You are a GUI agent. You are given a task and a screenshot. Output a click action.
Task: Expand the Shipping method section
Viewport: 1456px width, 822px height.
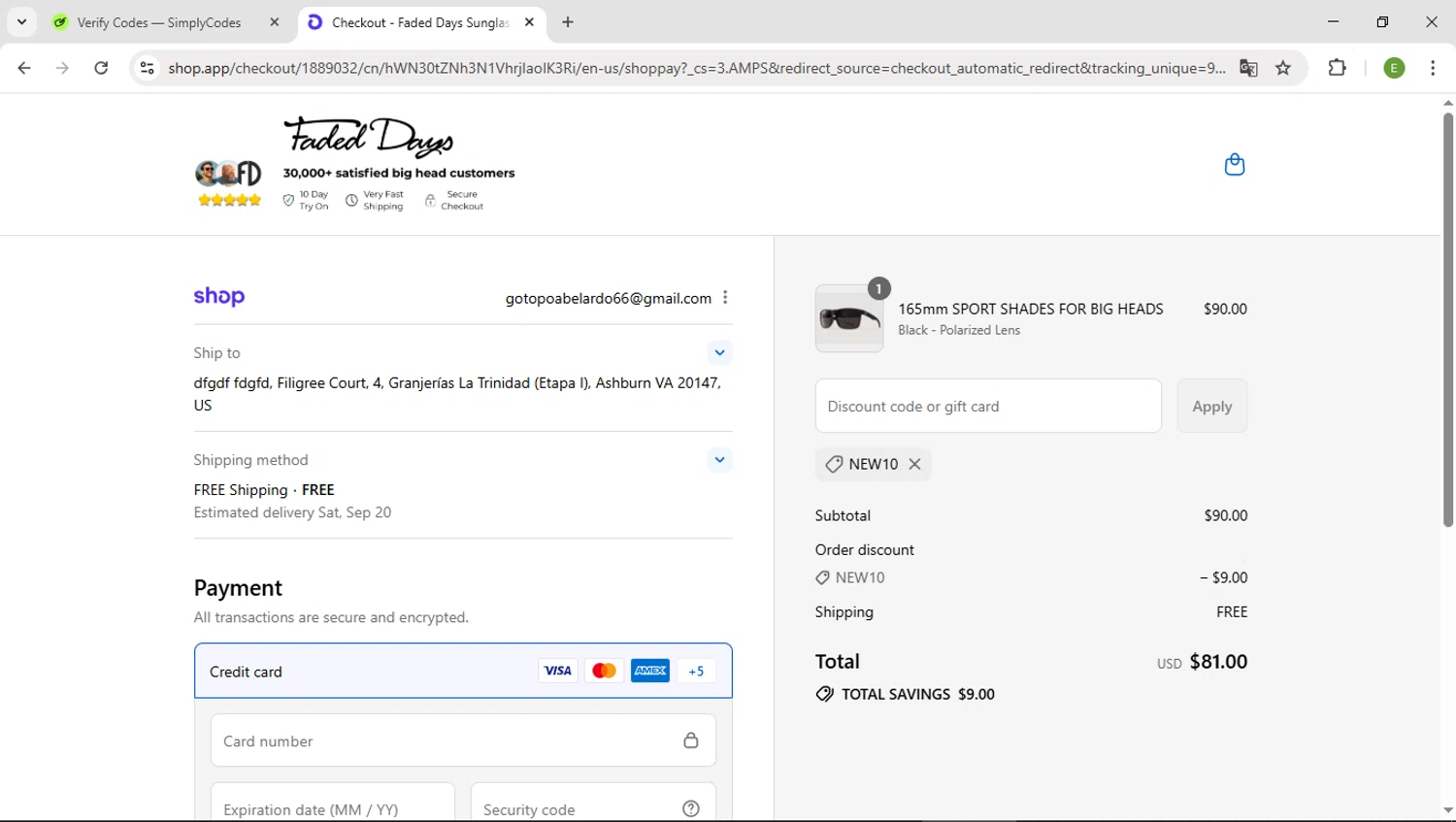[x=719, y=459]
